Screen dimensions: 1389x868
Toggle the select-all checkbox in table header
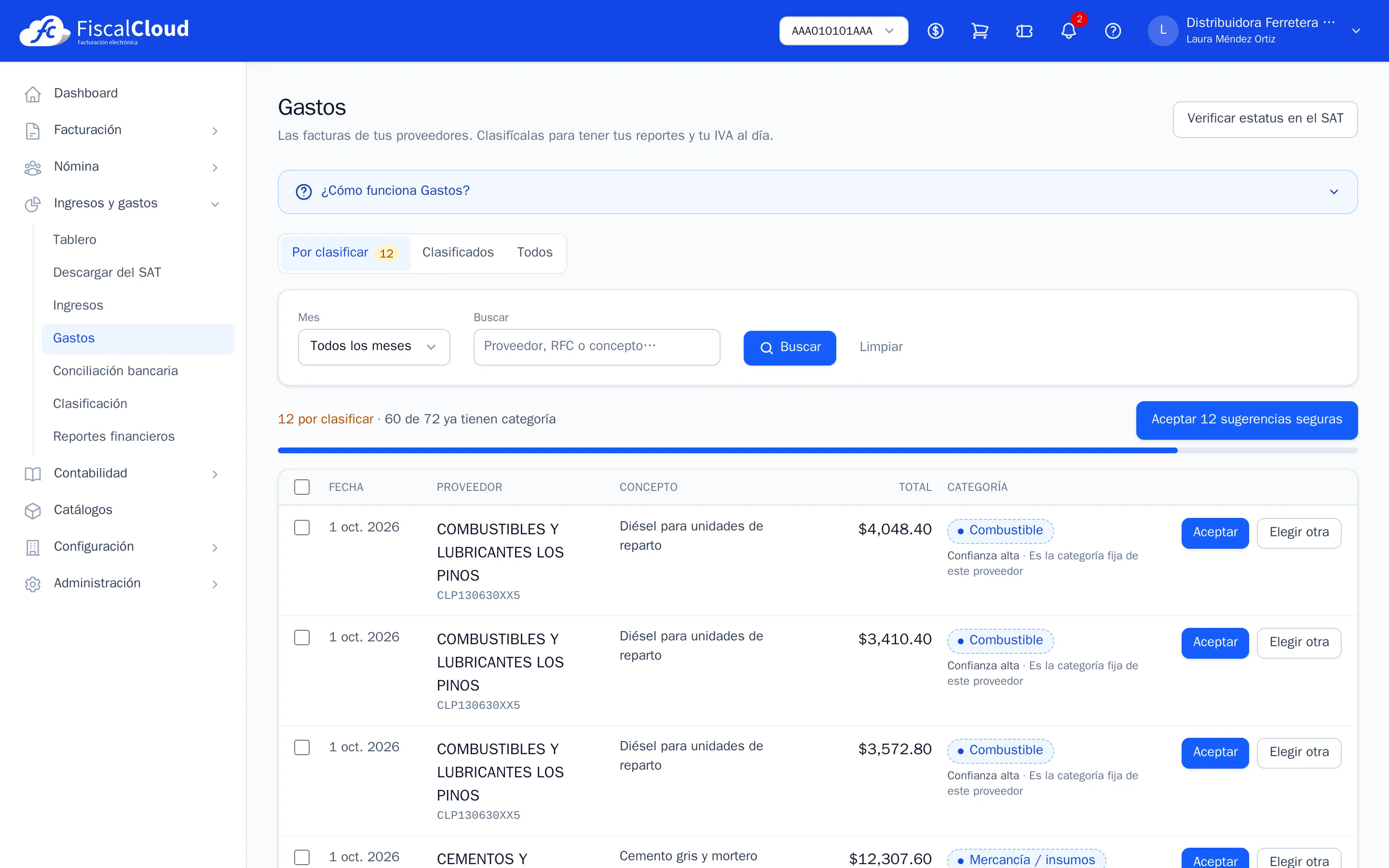tap(302, 487)
